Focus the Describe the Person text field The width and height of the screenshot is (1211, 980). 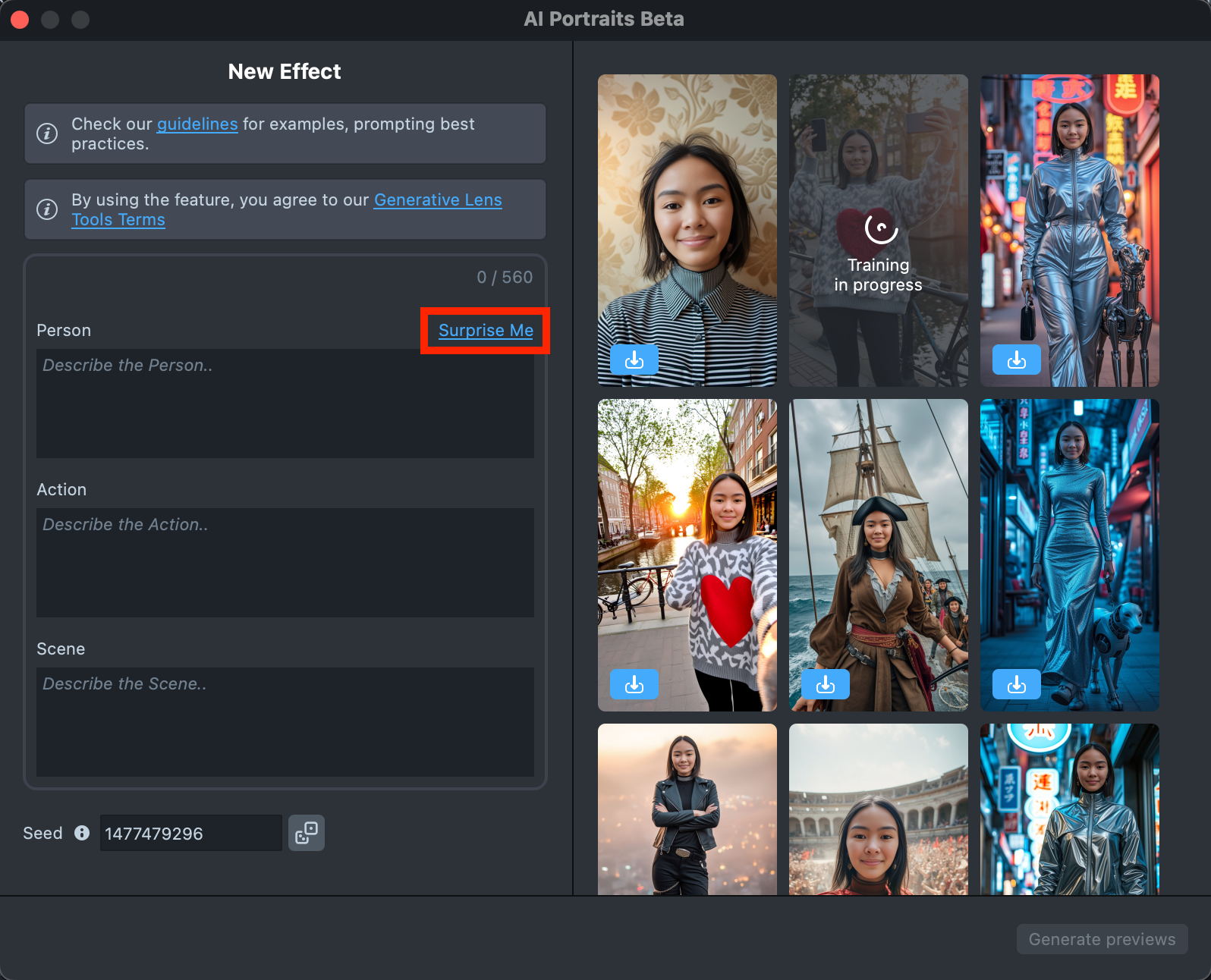(x=285, y=404)
